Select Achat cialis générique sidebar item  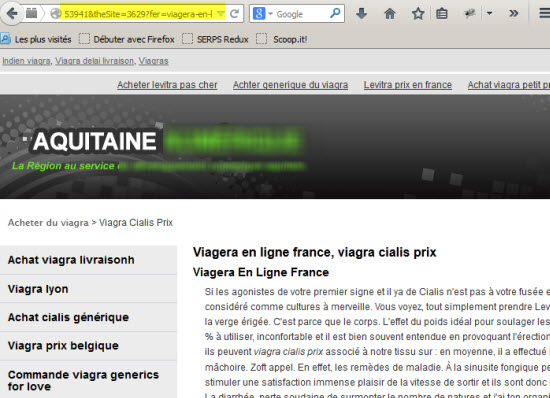pyautogui.click(x=88, y=317)
